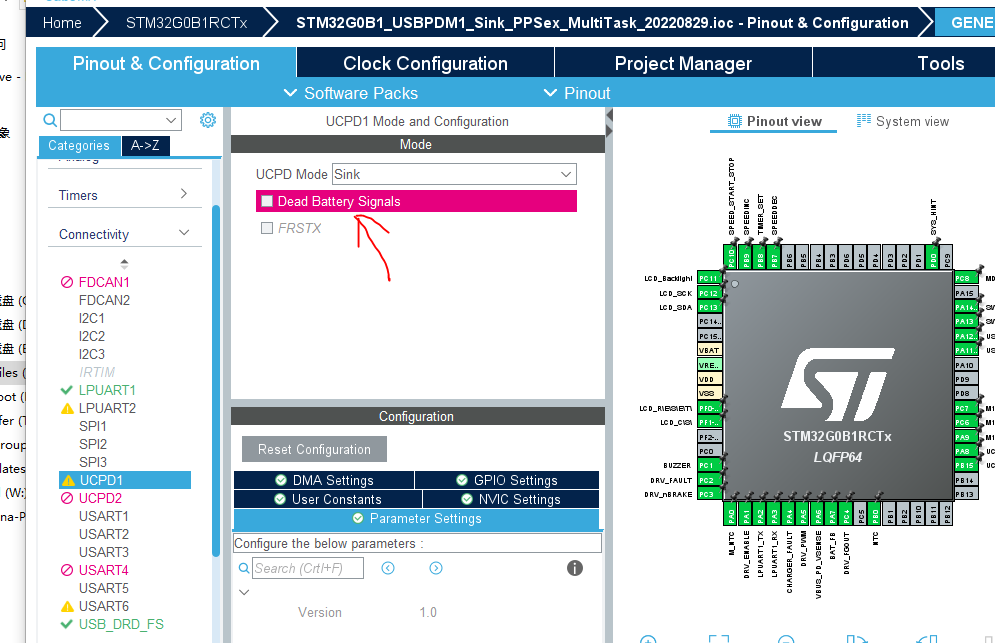Select UCPD1 in the peripheral list
This screenshot has width=995, height=643.
click(125, 481)
